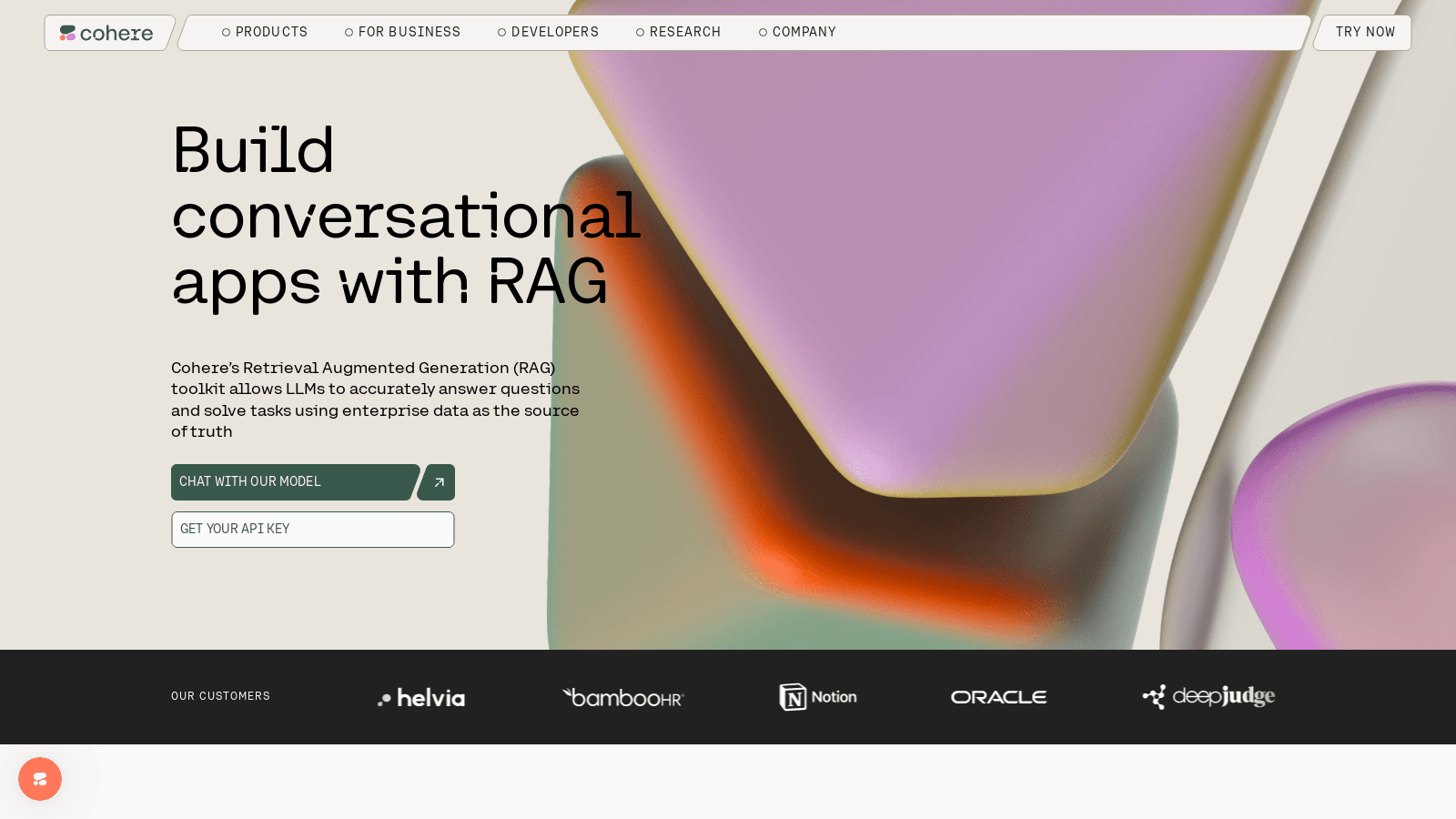Click the Helvia customer logo
The width and height of the screenshot is (1456, 819).
coord(421,698)
